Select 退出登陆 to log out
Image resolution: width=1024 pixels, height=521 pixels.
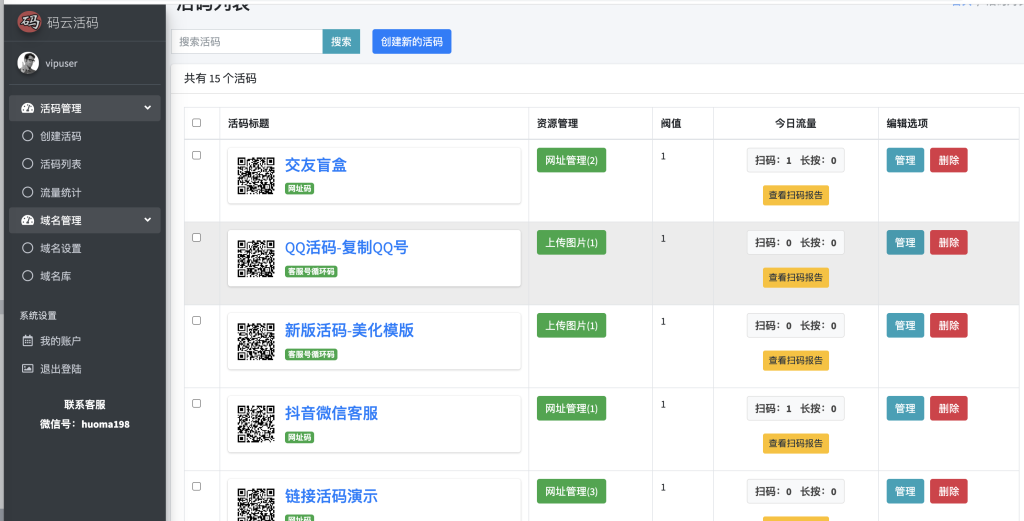click(x=85, y=368)
